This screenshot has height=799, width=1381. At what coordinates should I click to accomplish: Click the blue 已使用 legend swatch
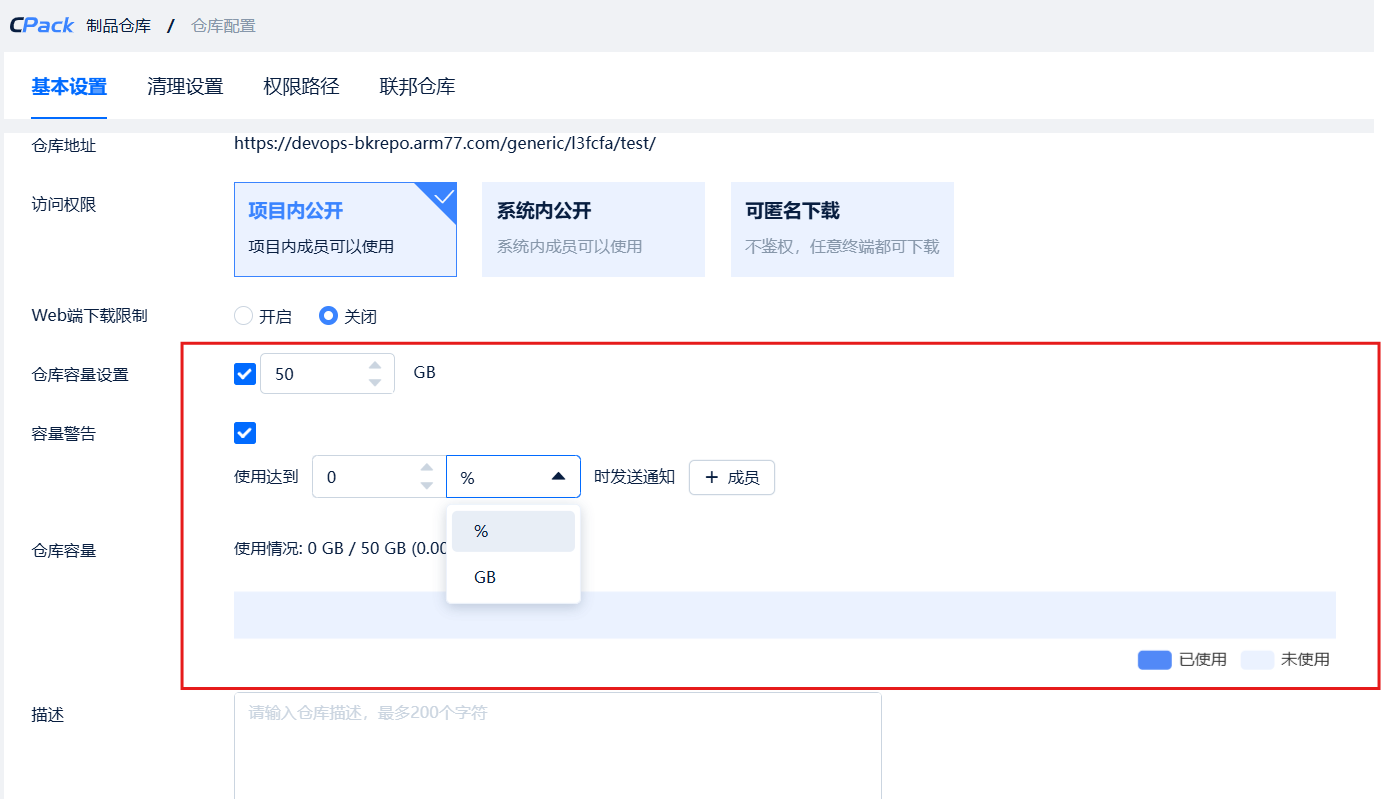pos(1154,660)
